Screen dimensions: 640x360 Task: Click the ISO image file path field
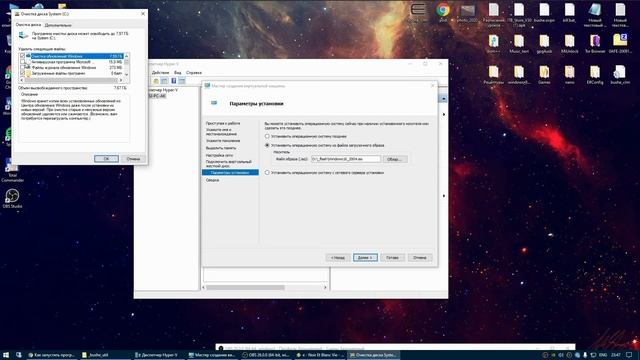(346, 159)
